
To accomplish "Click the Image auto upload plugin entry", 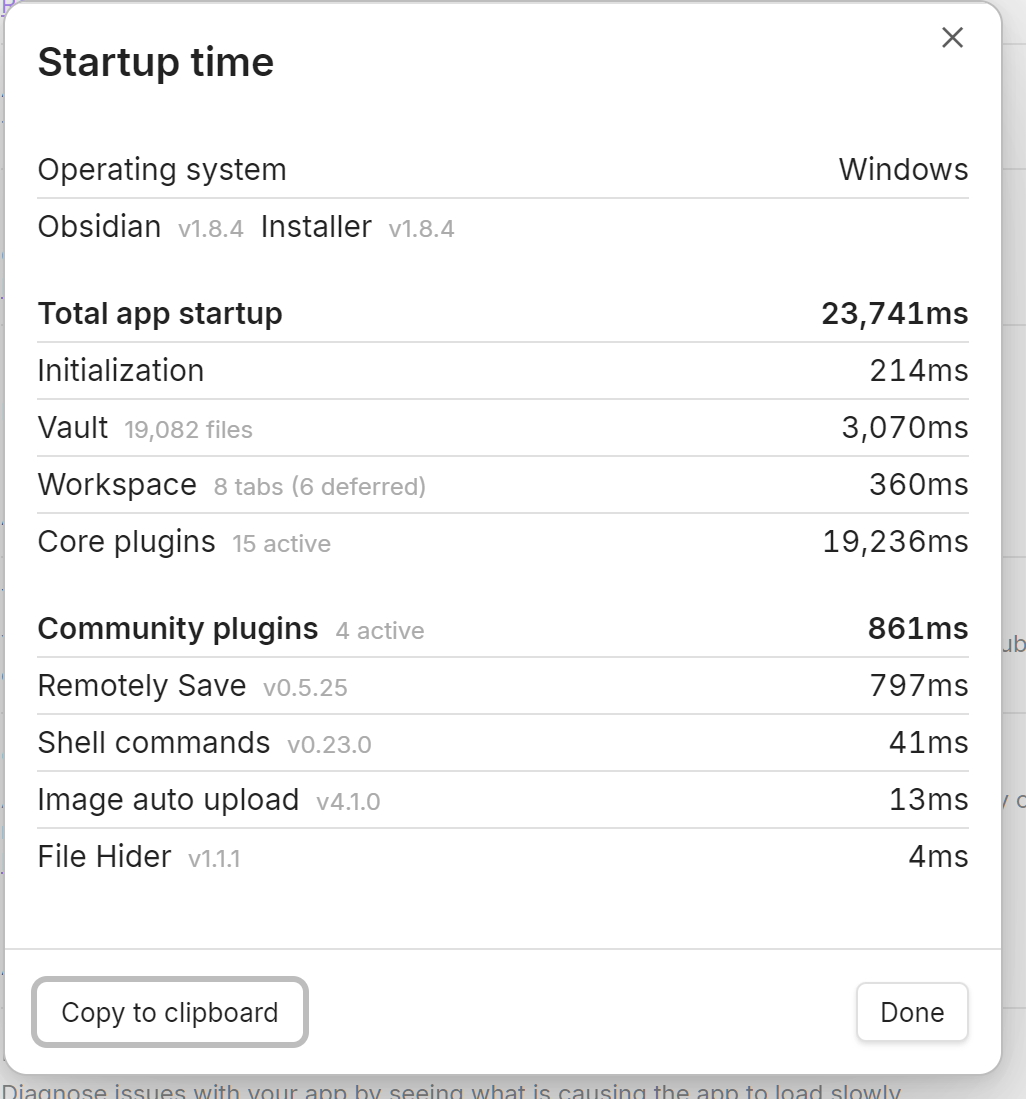I will click(x=208, y=800).
